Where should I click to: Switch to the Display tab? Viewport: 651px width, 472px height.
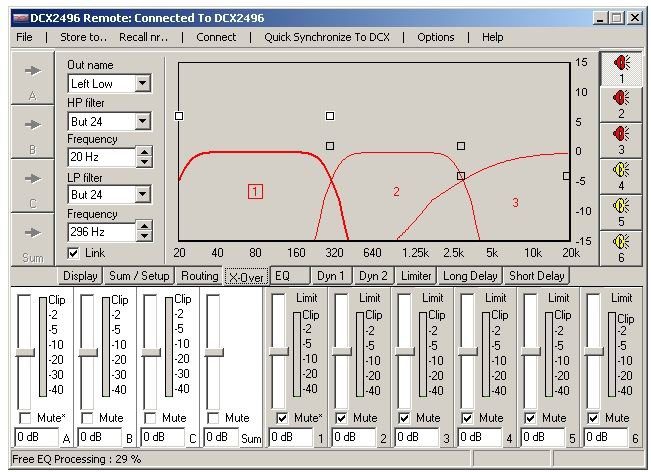(x=80, y=276)
